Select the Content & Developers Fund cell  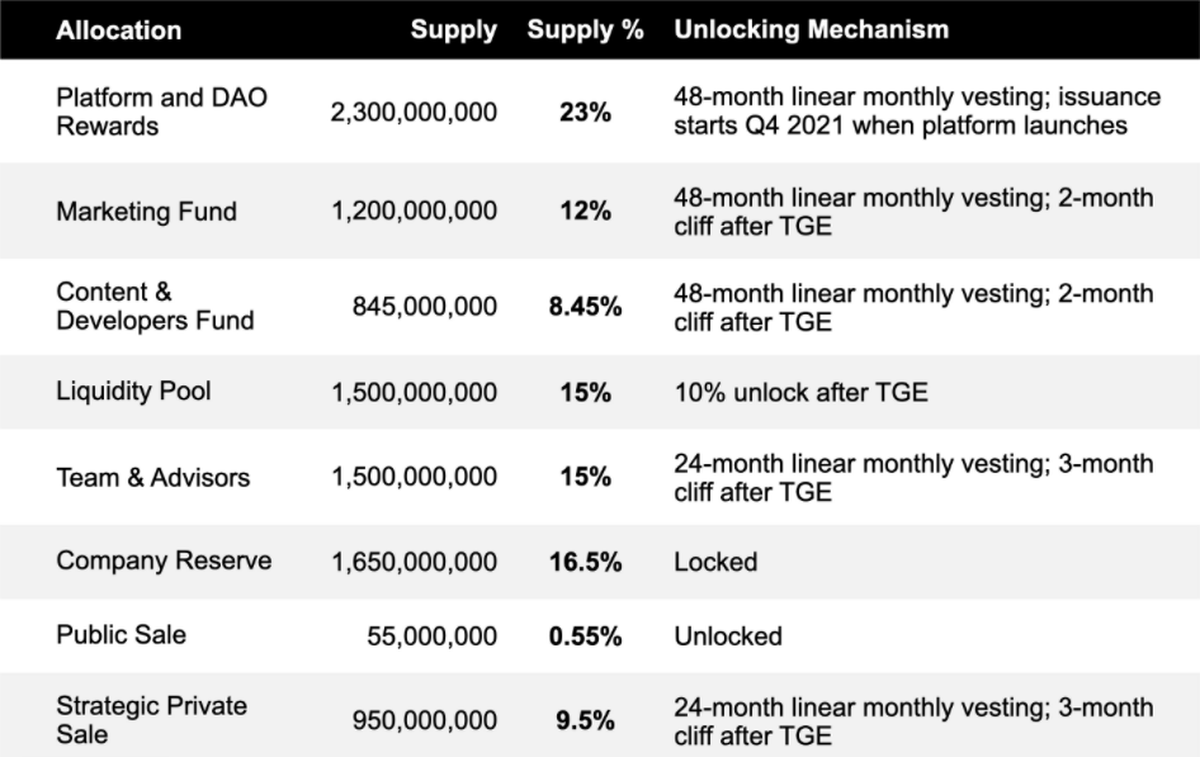pyautogui.click(x=155, y=306)
